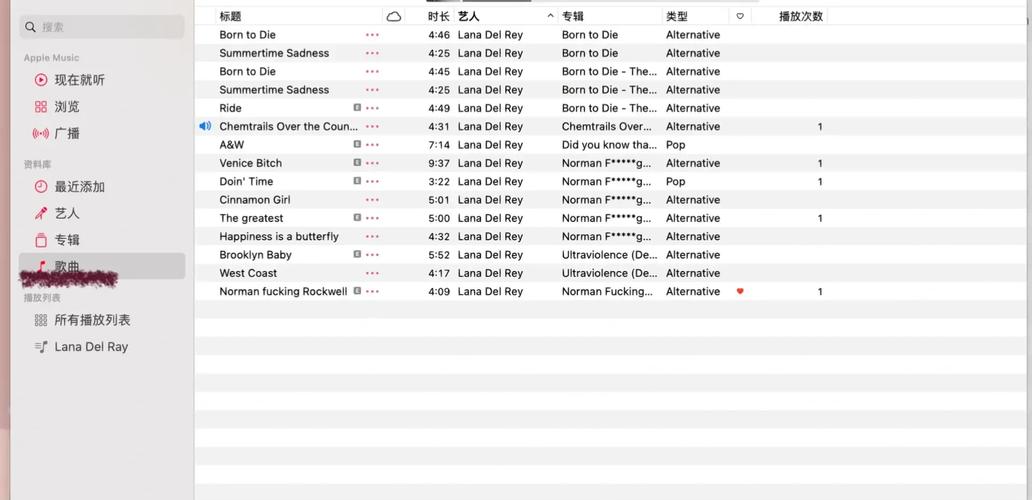1032x500 pixels.
Task: Open options for Born to Die 4:46 row
Action: pyautogui.click(x=373, y=35)
